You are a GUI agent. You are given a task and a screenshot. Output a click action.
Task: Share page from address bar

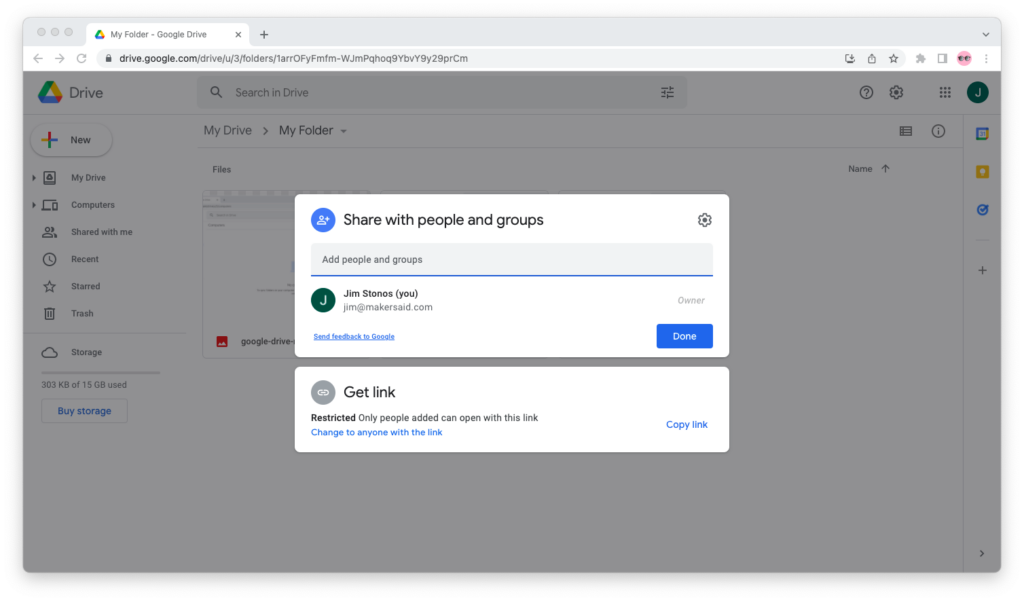(x=871, y=58)
